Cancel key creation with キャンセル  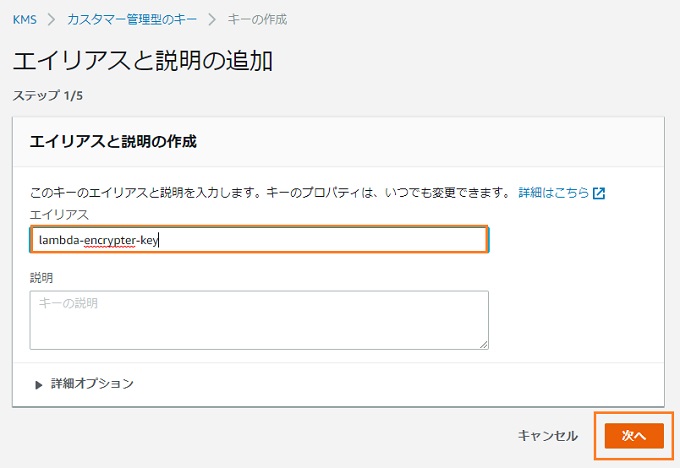tap(548, 435)
